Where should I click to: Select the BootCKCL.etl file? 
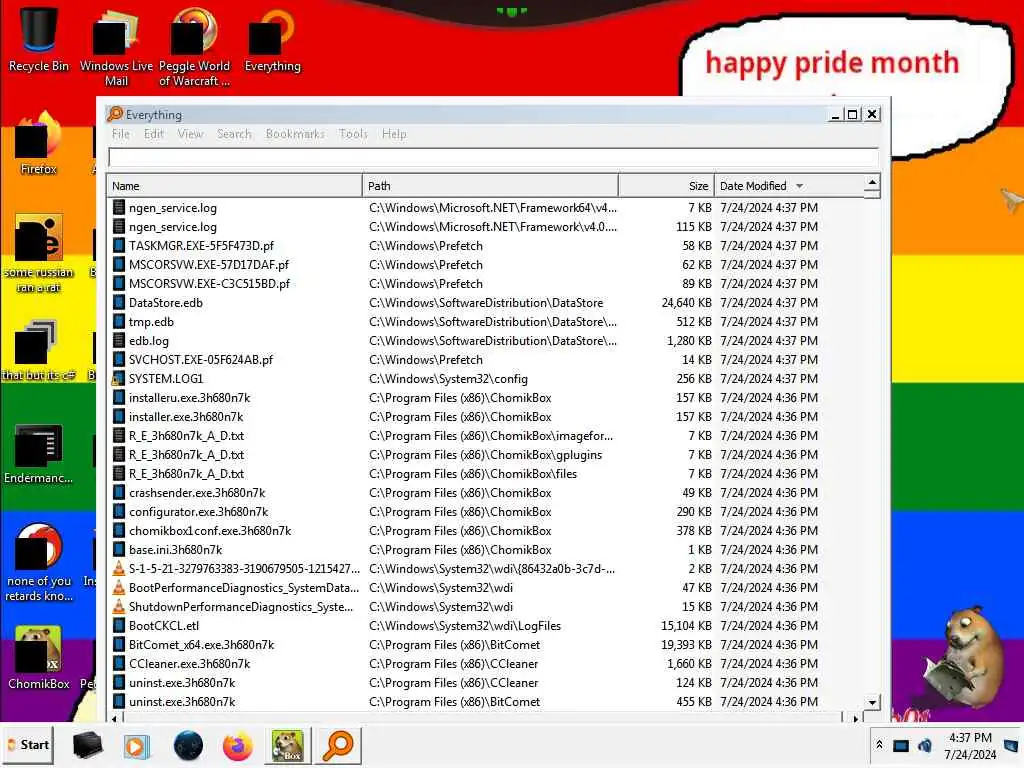486,626
